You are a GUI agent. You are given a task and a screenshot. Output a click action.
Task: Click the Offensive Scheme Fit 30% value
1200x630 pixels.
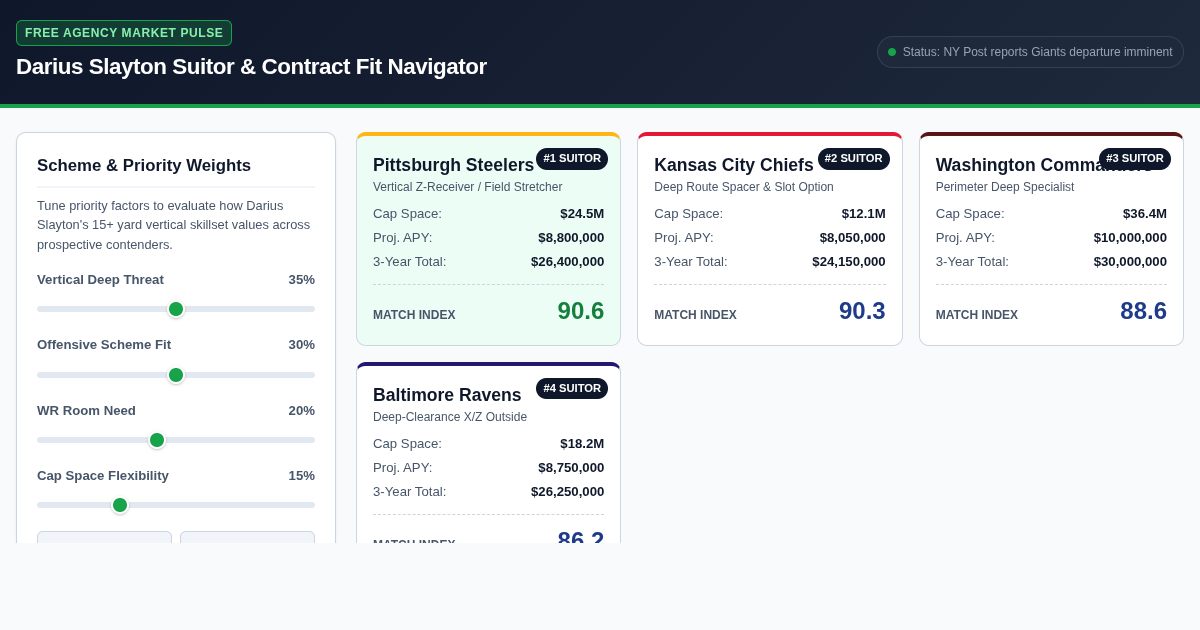pos(302,345)
